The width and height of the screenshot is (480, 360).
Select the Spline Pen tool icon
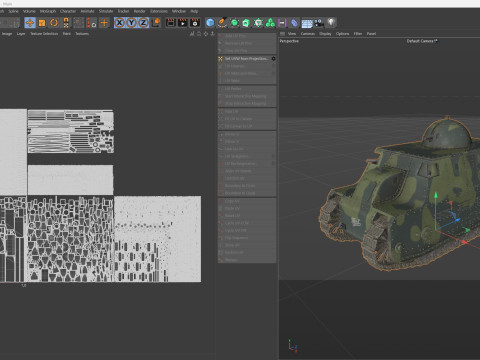(x=222, y=23)
